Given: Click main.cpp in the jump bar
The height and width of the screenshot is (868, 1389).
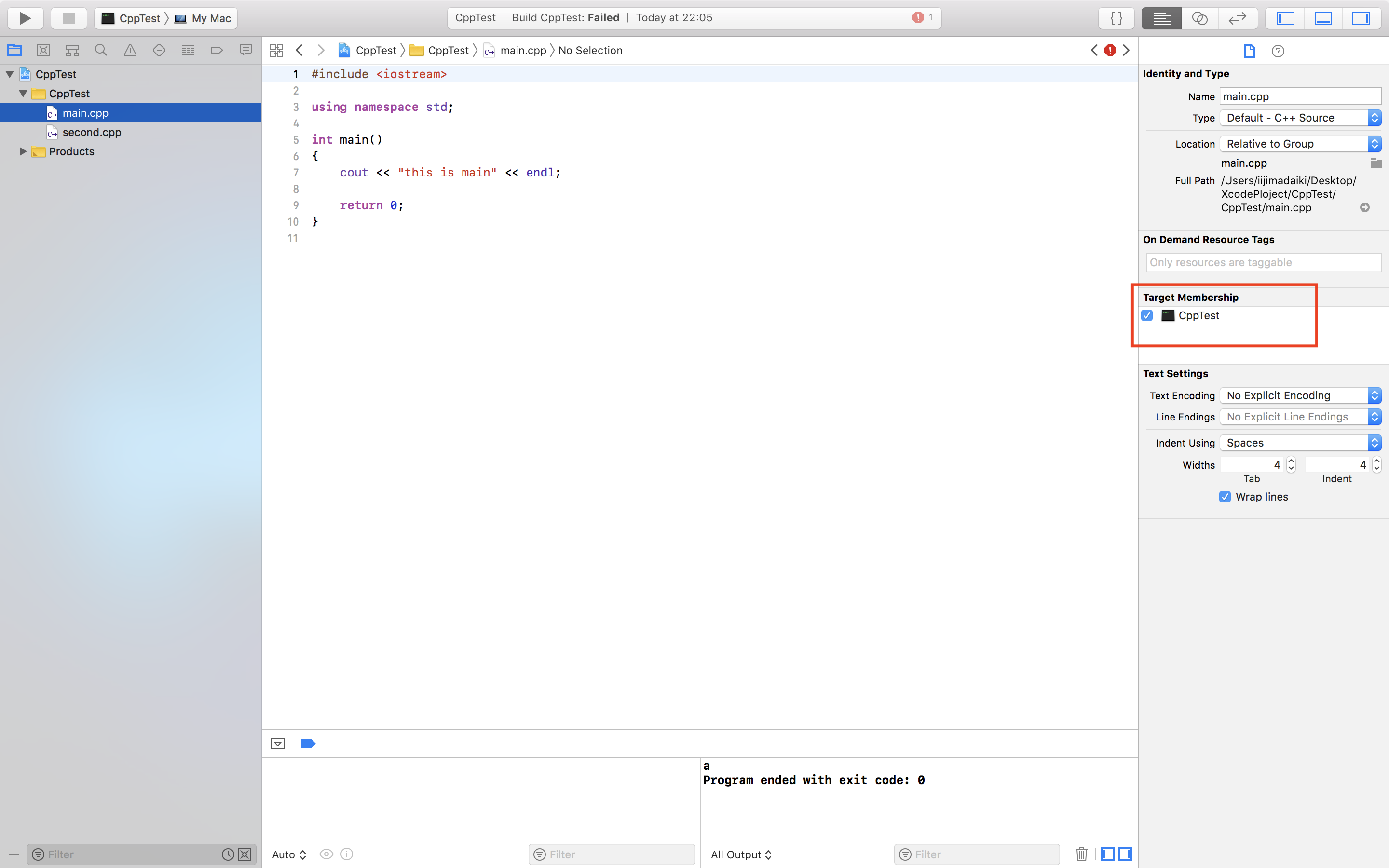Looking at the screenshot, I should click(x=522, y=51).
